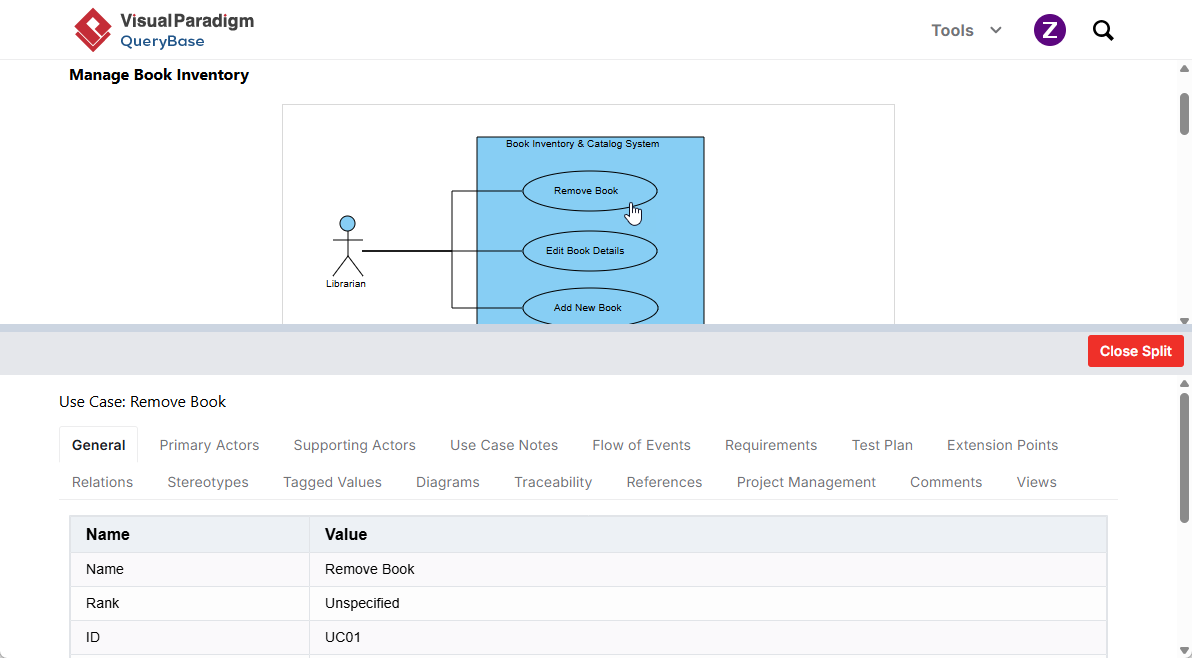
Task: Switch to the Relations tab
Action: click(103, 482)
